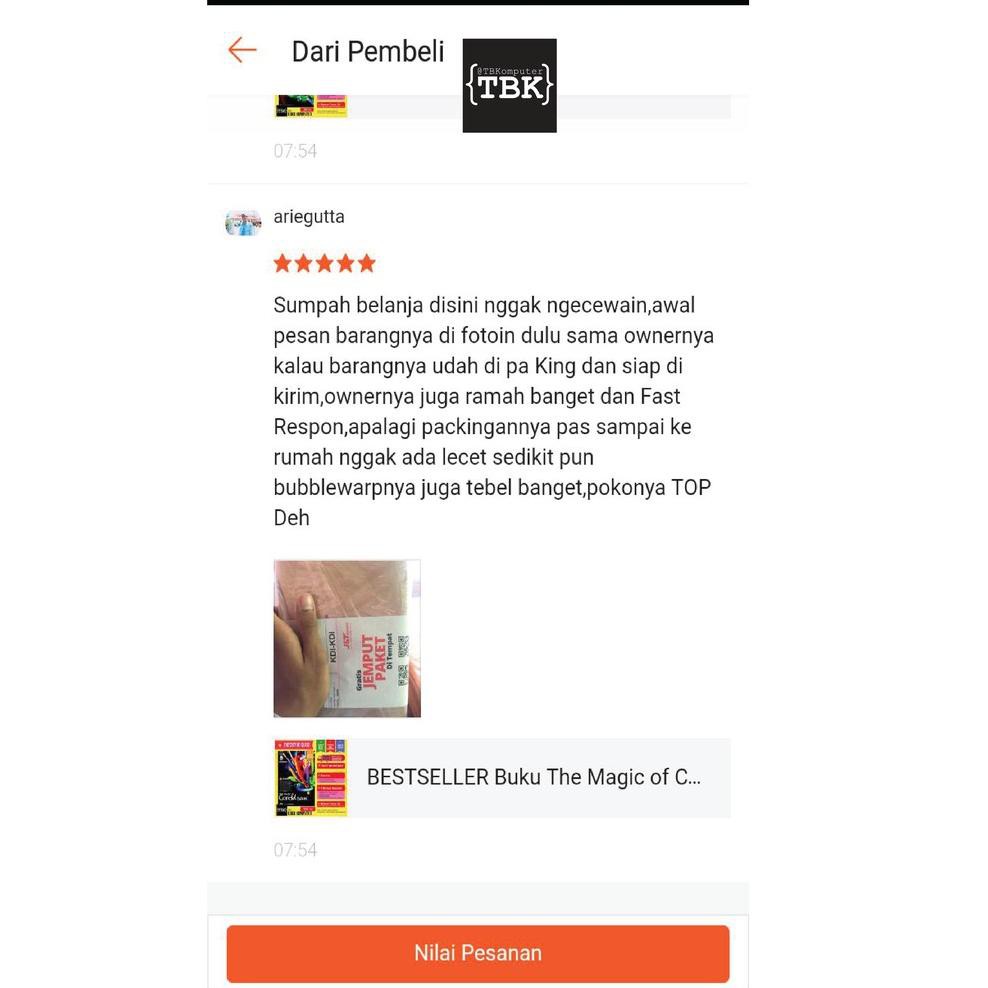The height and width of the screenshot is (988, 988).
Task: Open the TBK Komputer logo
Action: tap(509, 86)
